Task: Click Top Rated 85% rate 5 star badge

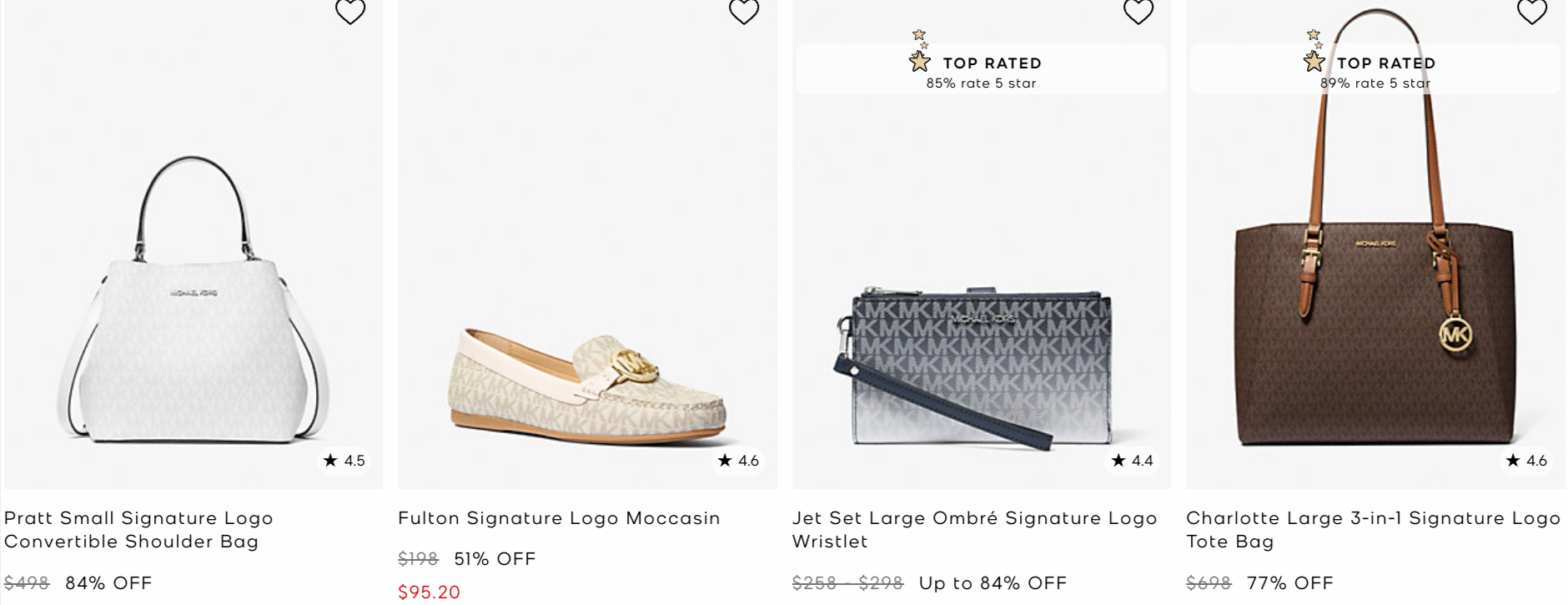Action: click(981, 70)
